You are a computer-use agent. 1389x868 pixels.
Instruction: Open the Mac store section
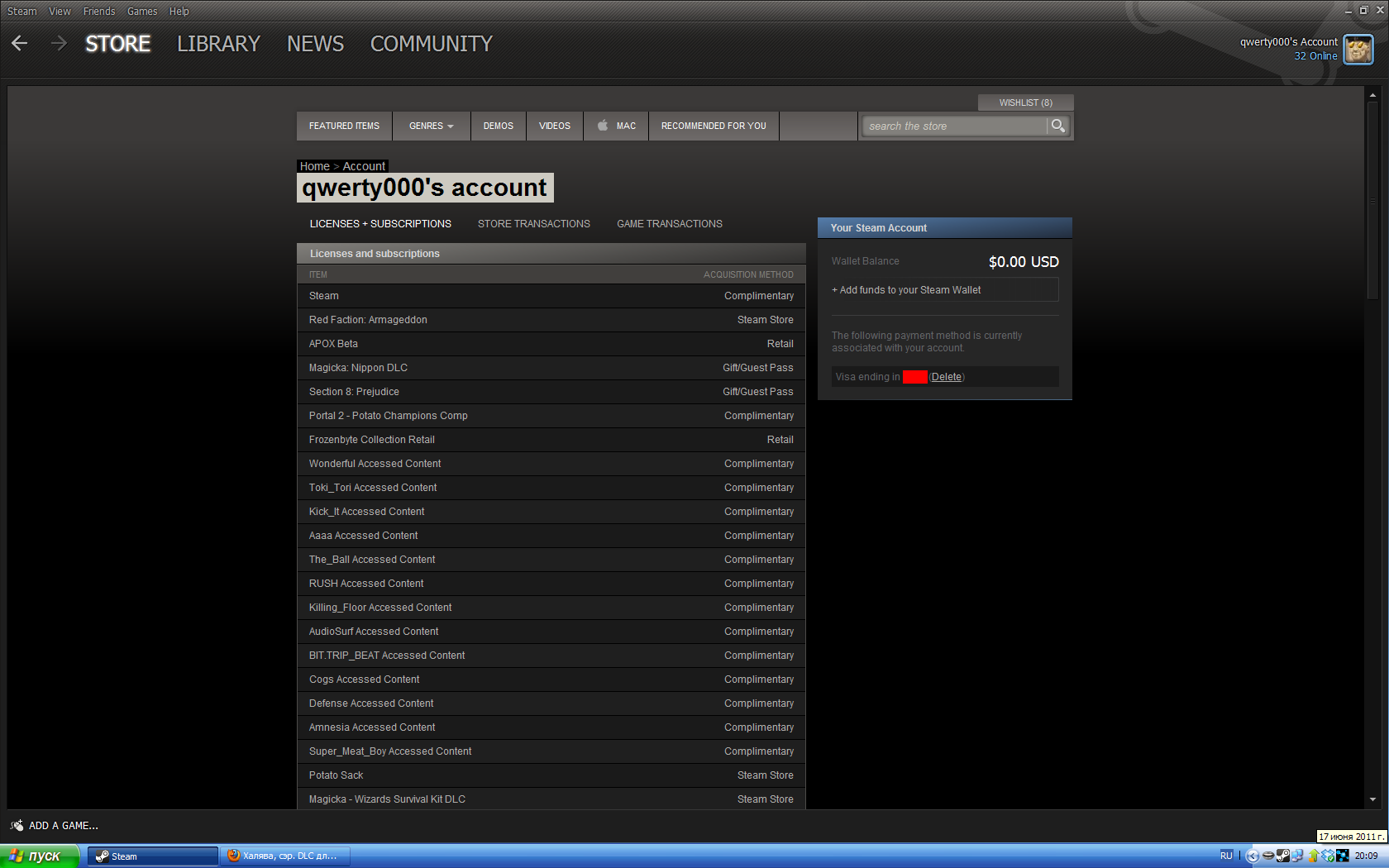click(x=616, y=126)
